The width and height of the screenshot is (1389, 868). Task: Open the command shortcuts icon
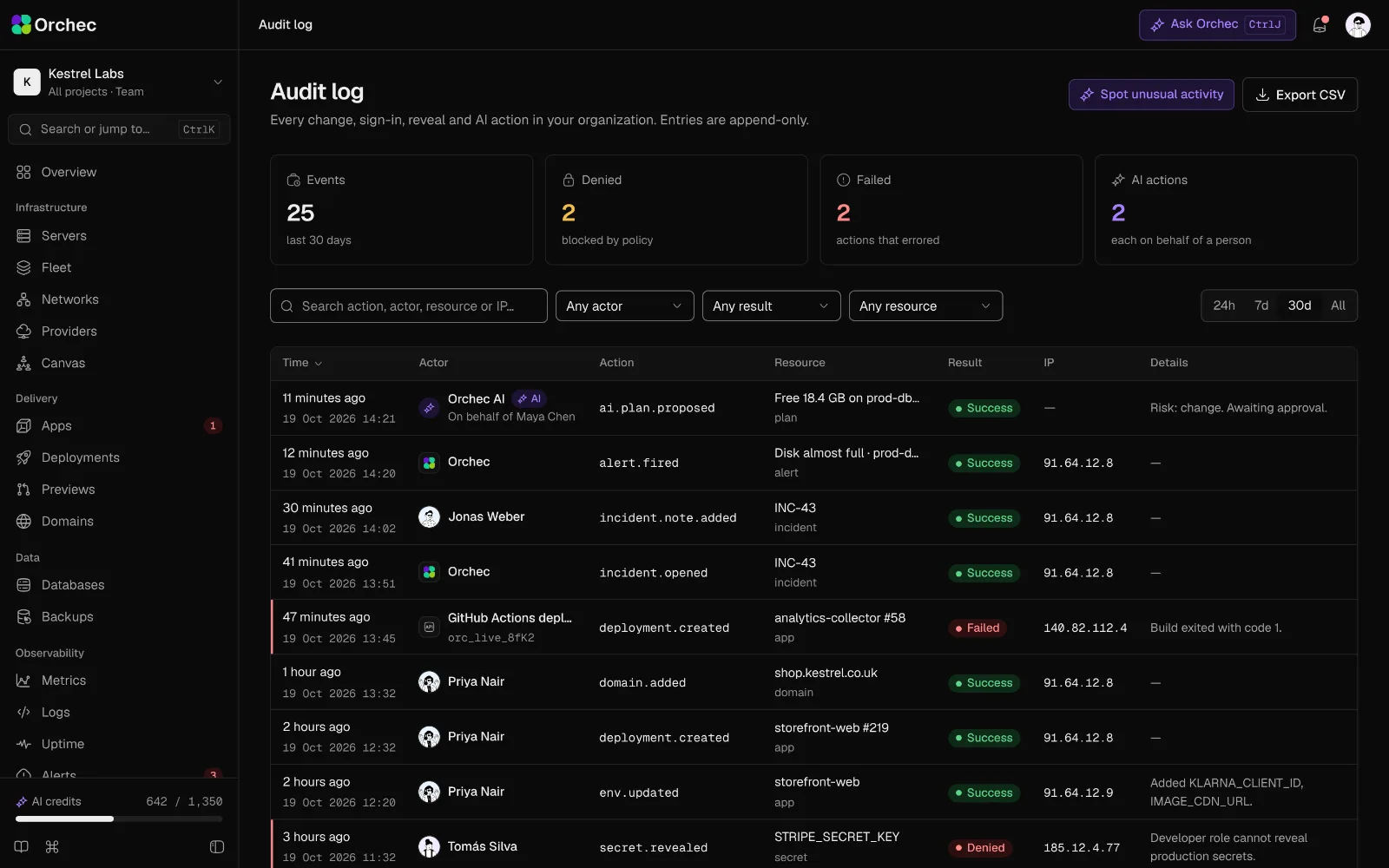[52, 846]
